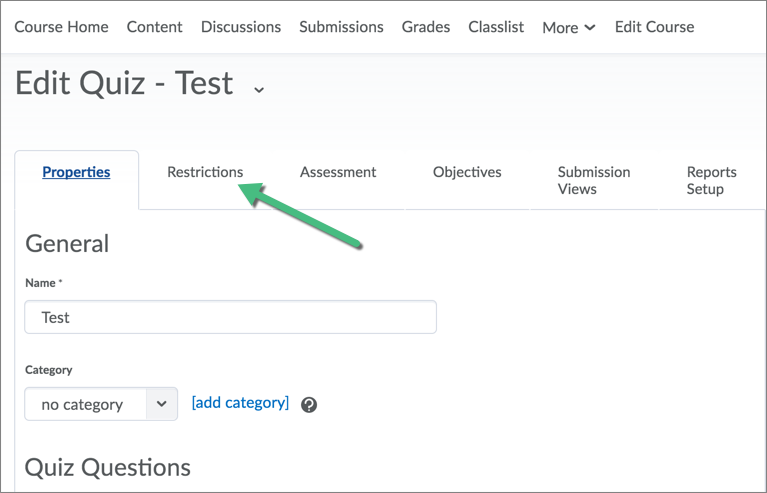Switch to the Assessment tab
This screenshot has height=493, width=767.
coord(338,172)
